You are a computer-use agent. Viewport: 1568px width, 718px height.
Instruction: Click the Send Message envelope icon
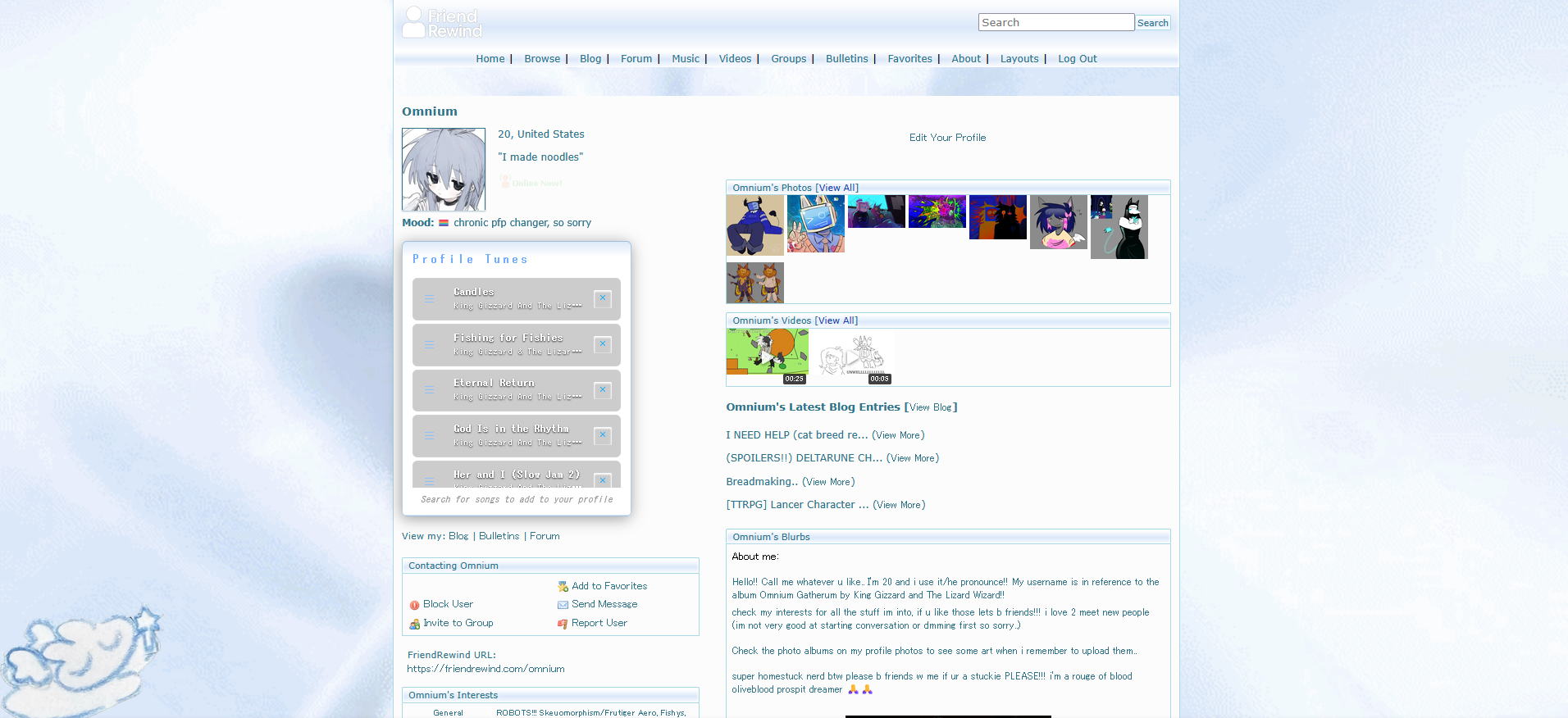point(563,605)
